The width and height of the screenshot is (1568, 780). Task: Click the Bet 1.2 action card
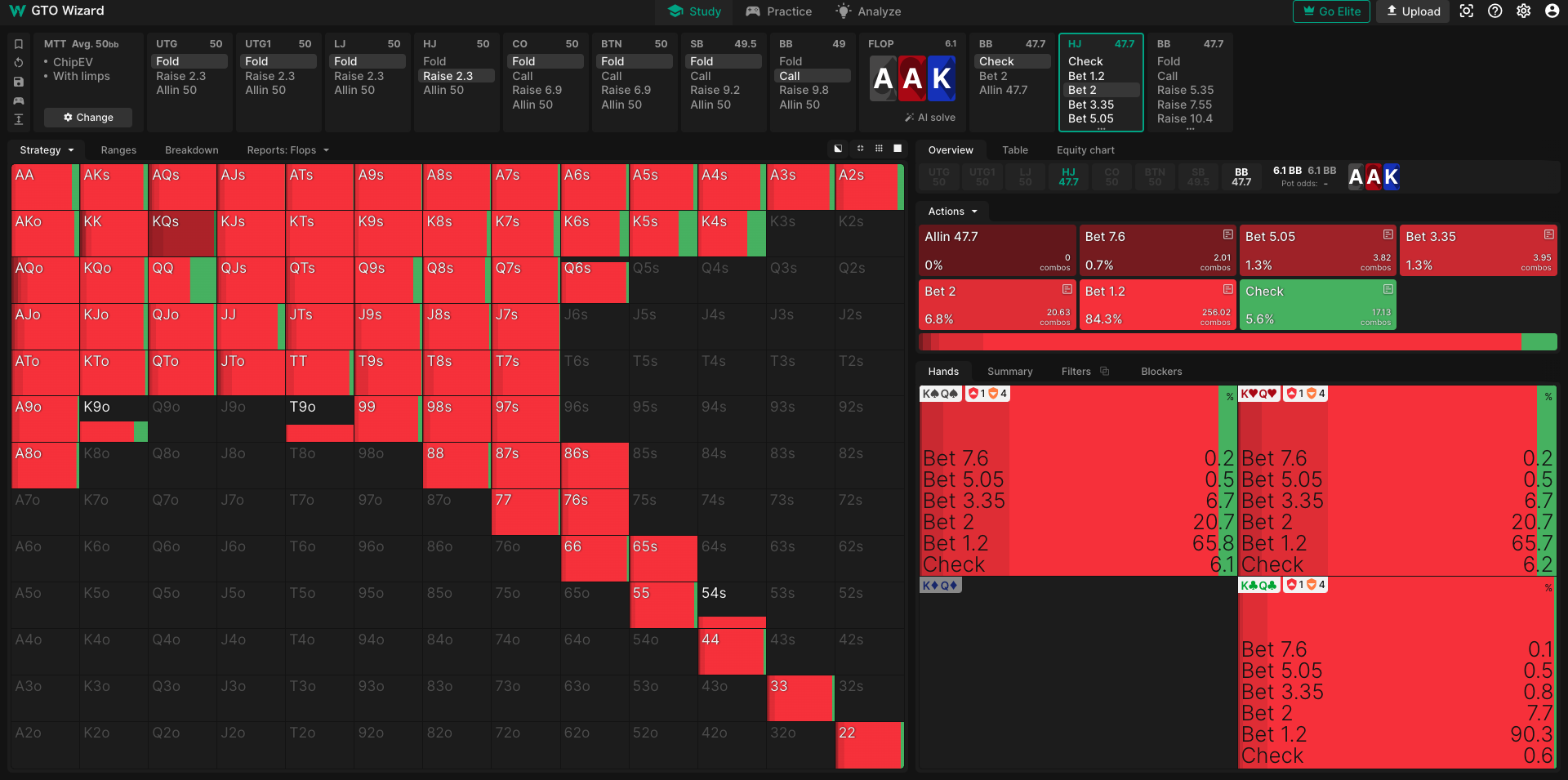[1157, 305]
